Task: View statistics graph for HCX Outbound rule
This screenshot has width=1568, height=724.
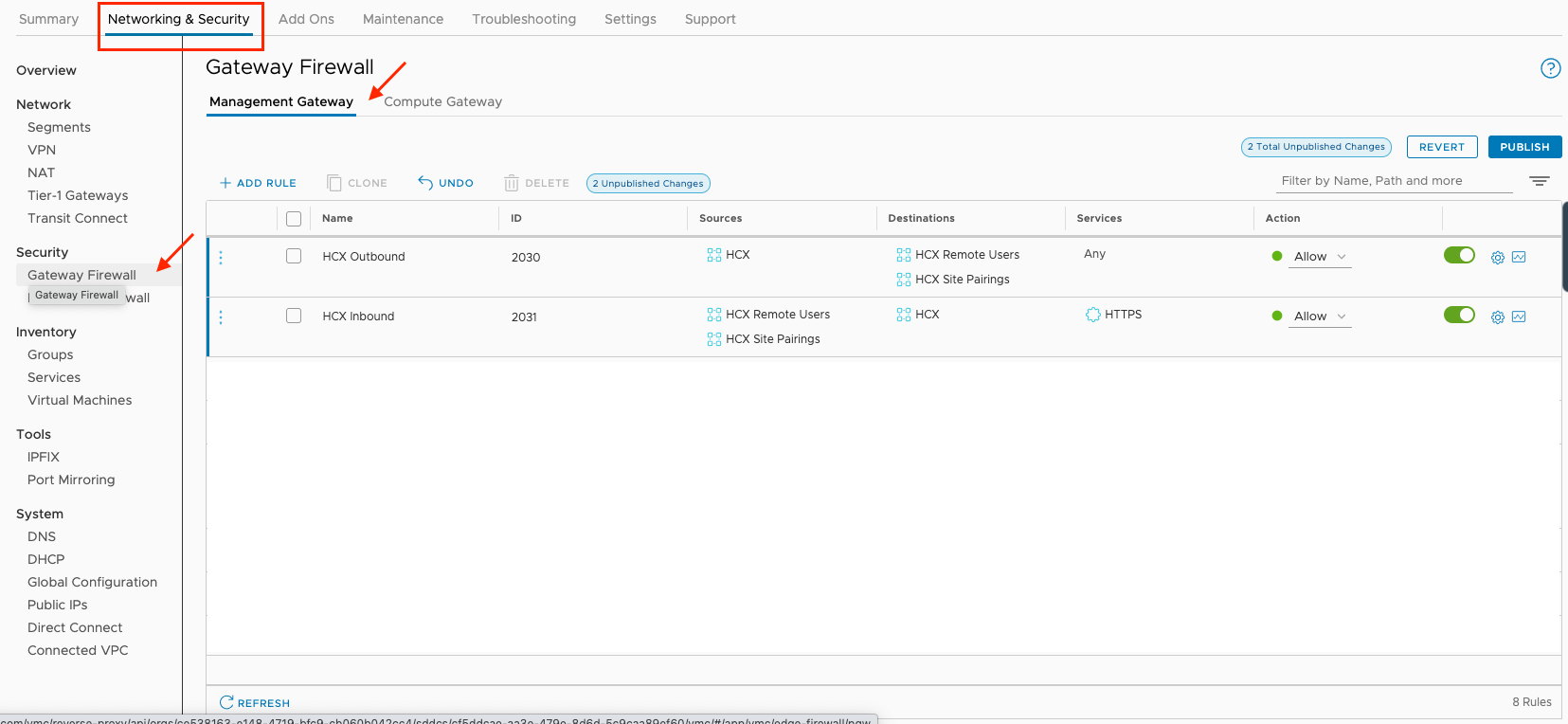Action: pyautogui.click(x=1519, y=258)
